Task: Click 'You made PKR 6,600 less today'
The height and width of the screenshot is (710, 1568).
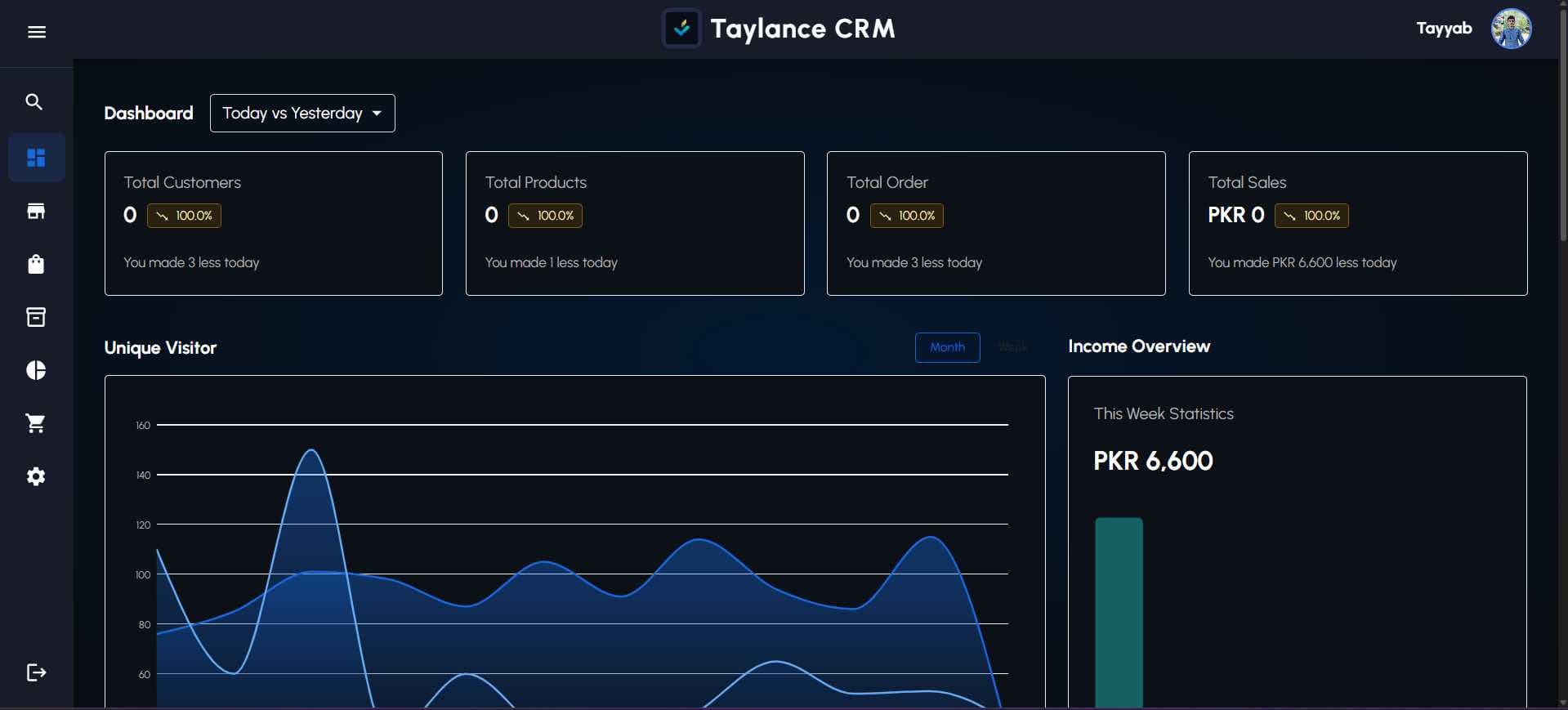Action: [x=1302, y=262]
